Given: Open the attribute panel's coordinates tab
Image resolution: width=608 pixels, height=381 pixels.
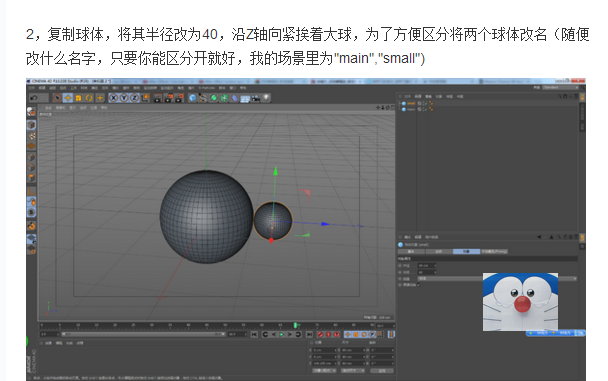Looking at the screenshot, I should point(438,252).
